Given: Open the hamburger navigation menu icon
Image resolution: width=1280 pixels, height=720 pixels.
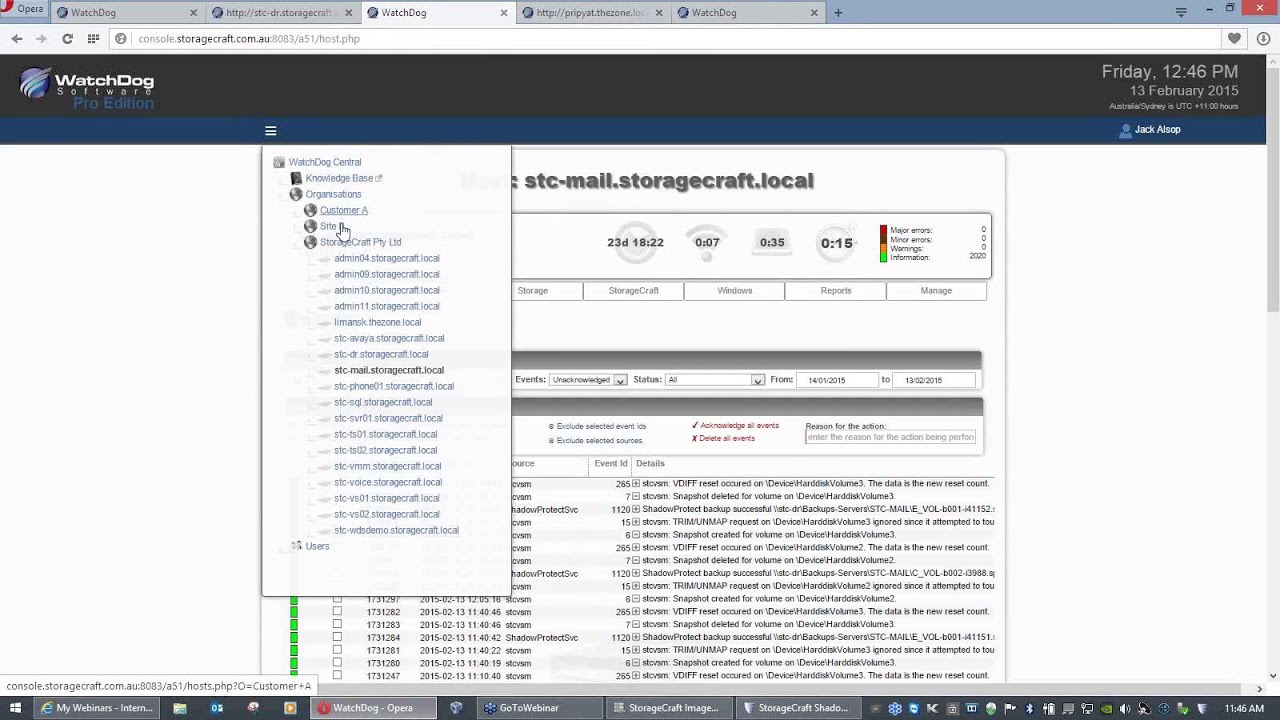Looking at the screenshot, I should coord(270,131).
